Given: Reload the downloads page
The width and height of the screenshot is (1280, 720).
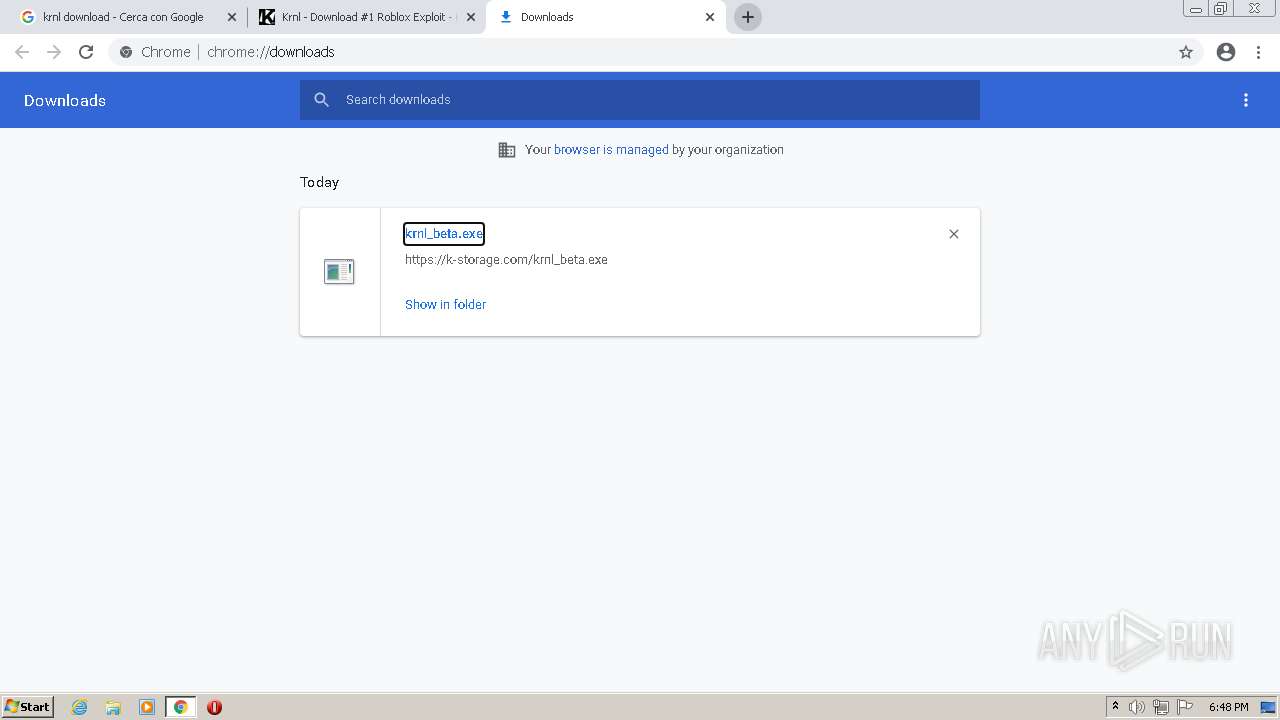Looking at the screenshot, I should [x=86, y=52].
